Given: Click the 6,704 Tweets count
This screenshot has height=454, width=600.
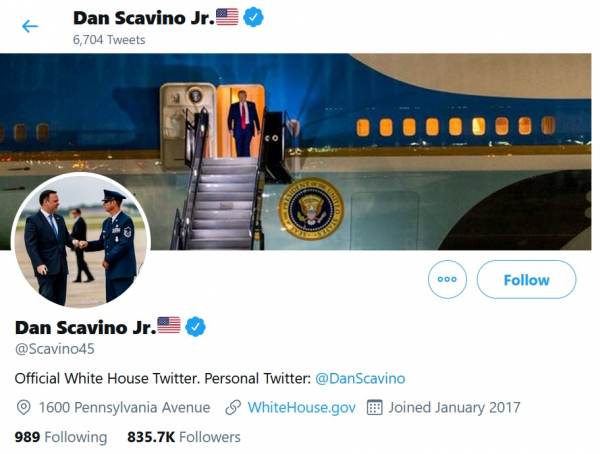Looking at the screenshot, I should 109,40.
